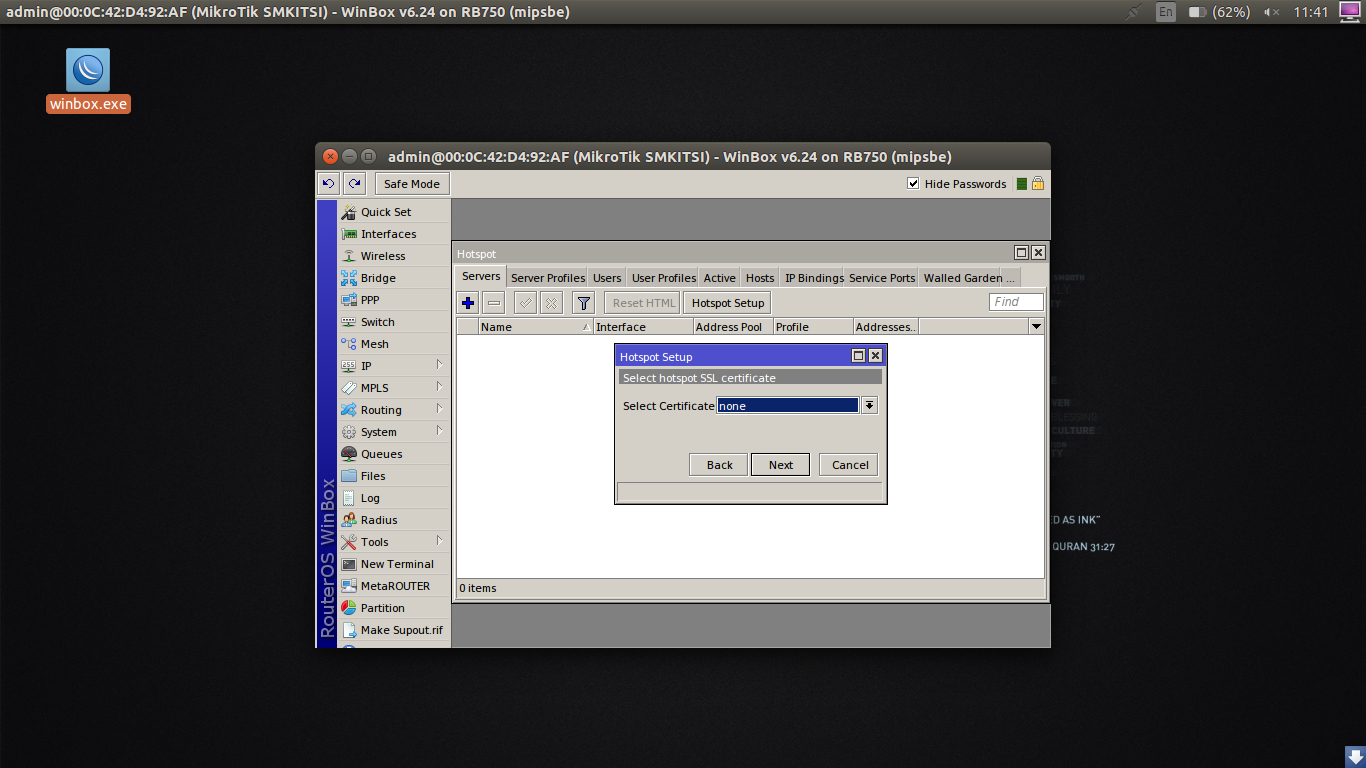Expand the IP submenu in the sidebar
The width and height of the screenshot is (1366, 768).
pyautogui.click(x=394, y=366)
